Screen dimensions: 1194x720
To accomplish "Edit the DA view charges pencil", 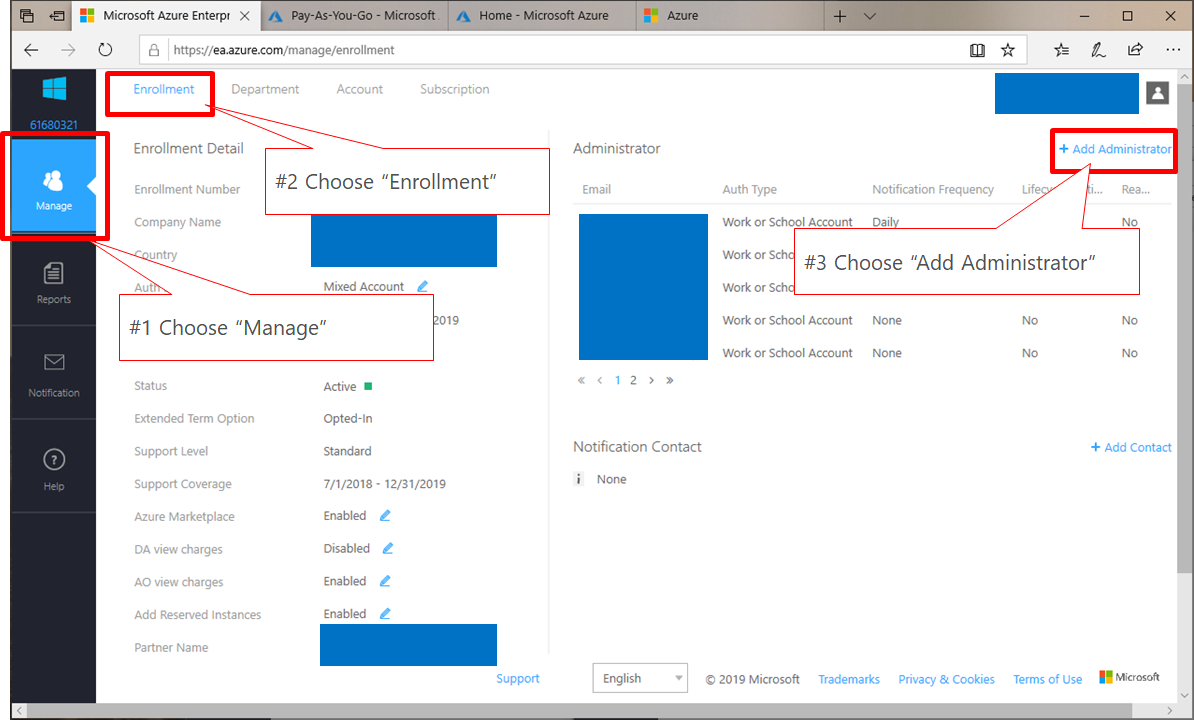I will point(388,549).
